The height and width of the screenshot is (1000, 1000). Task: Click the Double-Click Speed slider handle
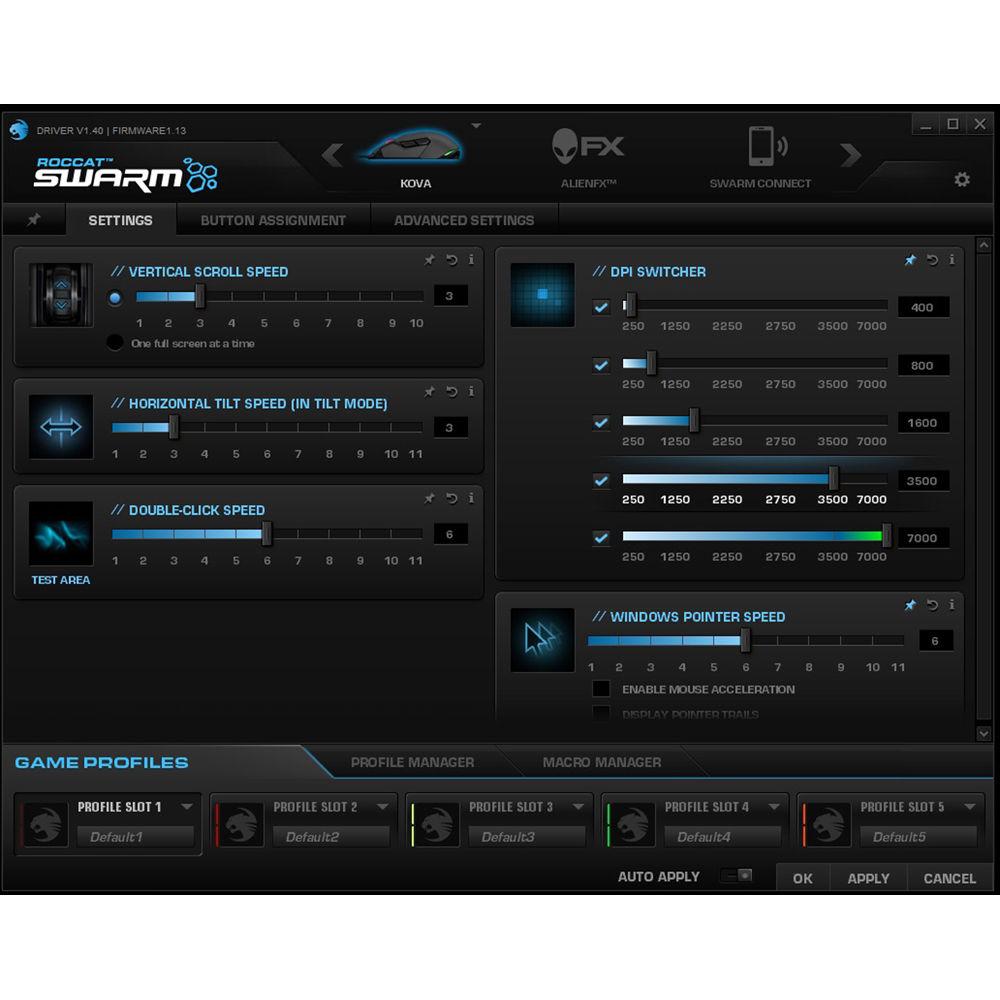pos(267,535)
